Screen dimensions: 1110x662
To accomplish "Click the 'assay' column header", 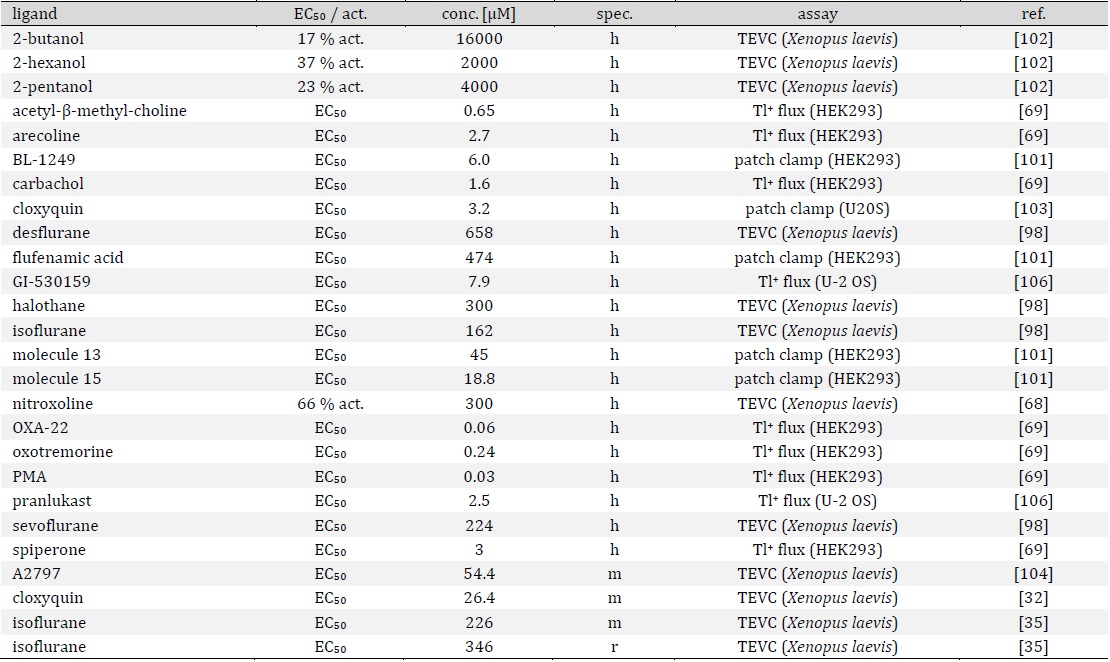I will click(817, 15).
